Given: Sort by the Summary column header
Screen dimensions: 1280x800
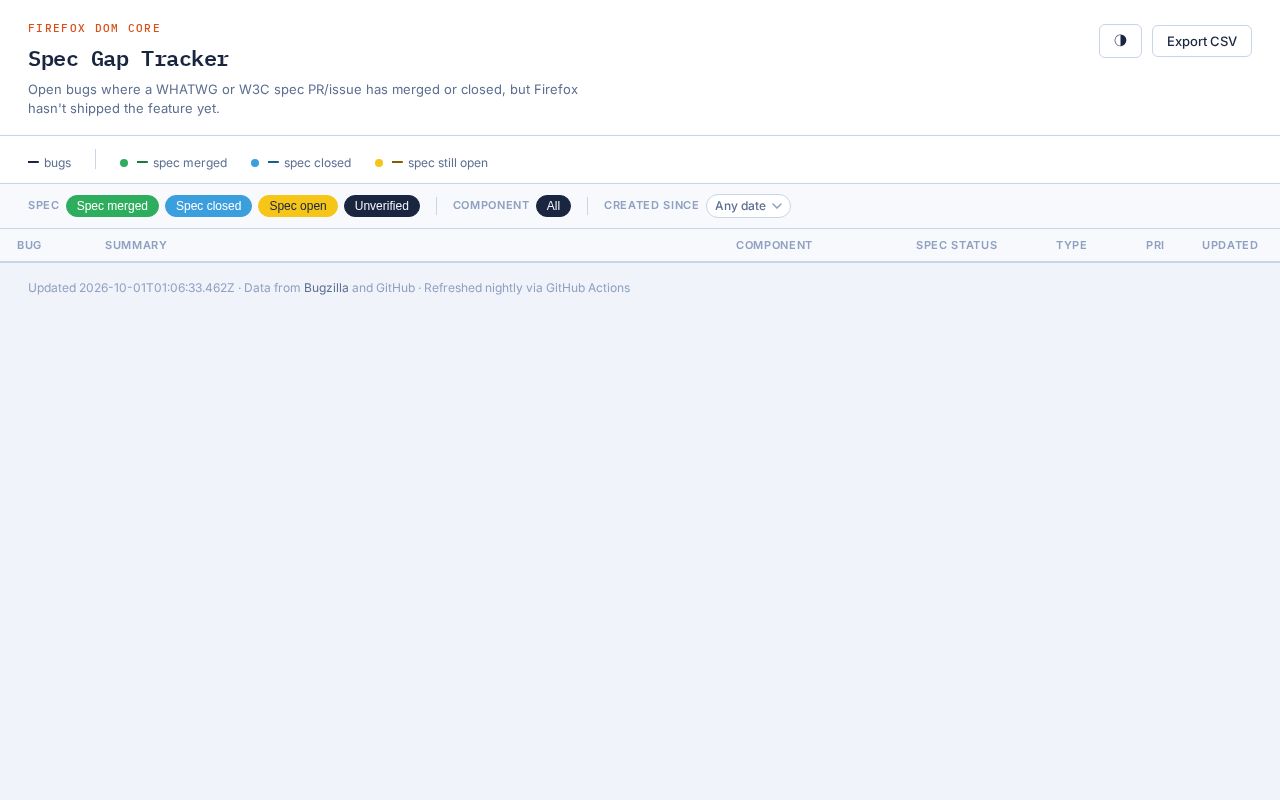Looking at the screenshot, I should point(136,245).
